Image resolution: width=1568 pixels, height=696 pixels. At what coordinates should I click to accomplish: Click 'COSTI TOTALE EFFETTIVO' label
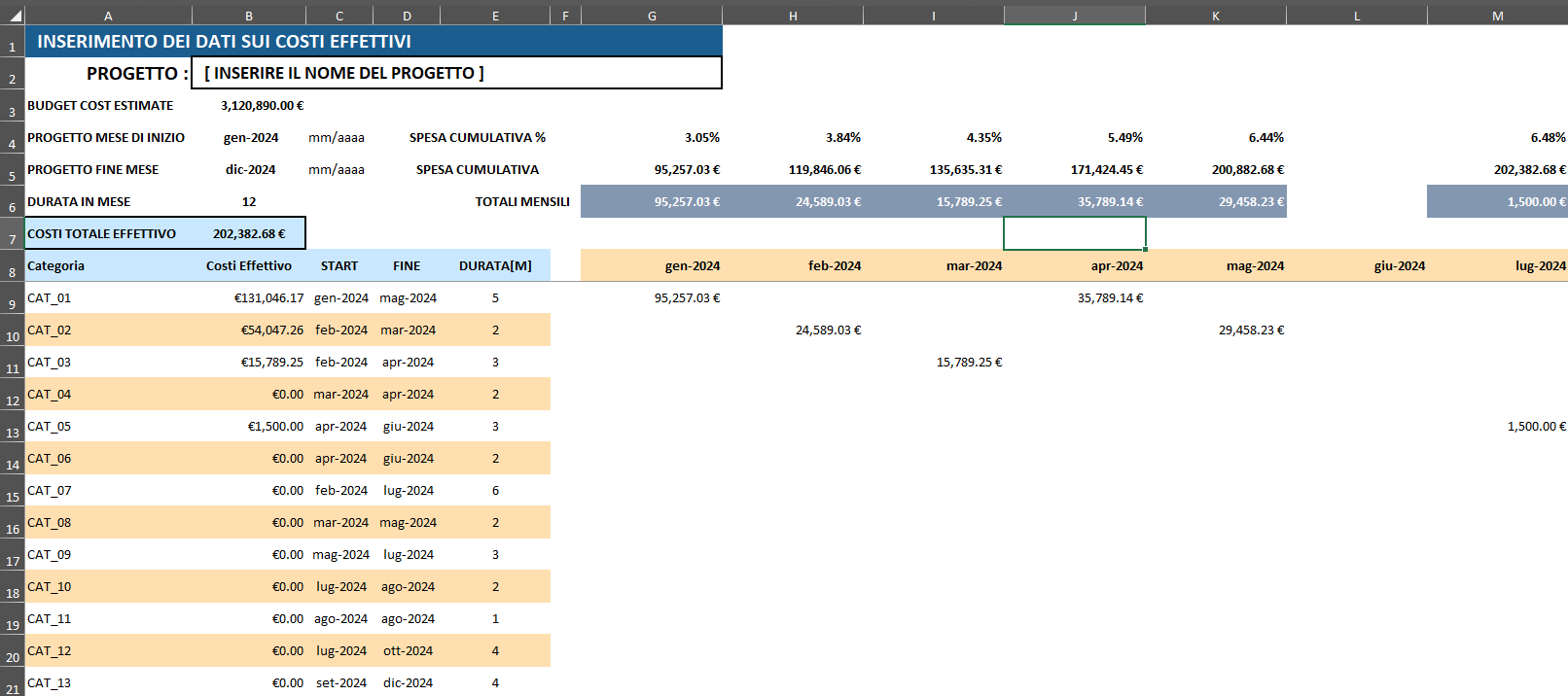[101, 233]
